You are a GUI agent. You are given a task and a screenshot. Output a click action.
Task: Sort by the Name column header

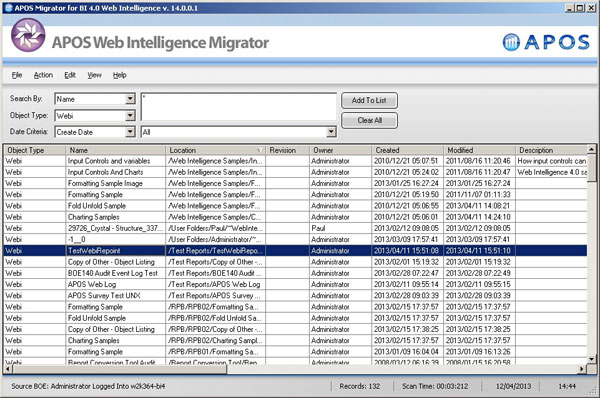coord(116,150)
